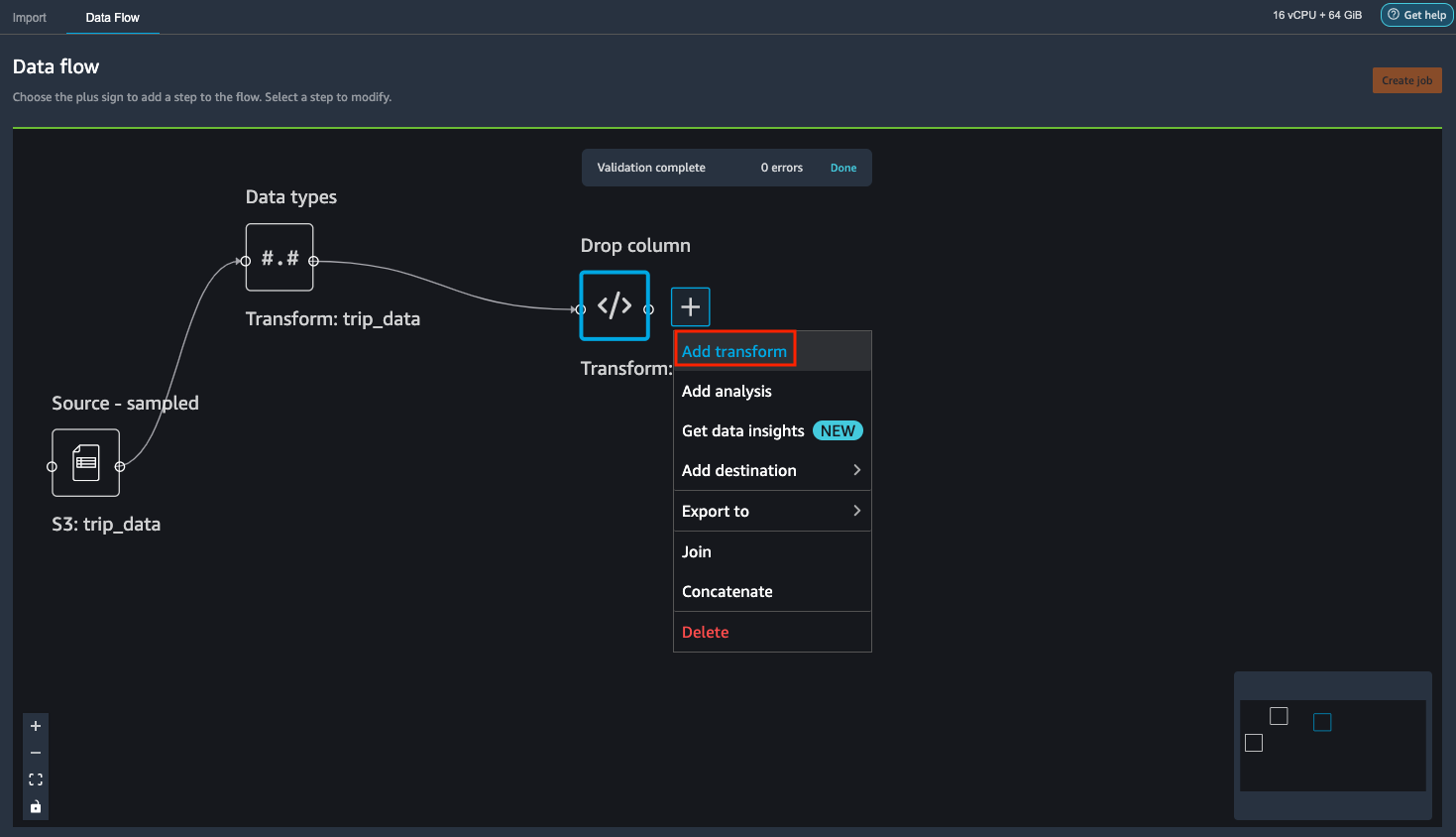Switch to the Import tab
This screenshot has height=837, width=1456.
[x=30, y=17]
